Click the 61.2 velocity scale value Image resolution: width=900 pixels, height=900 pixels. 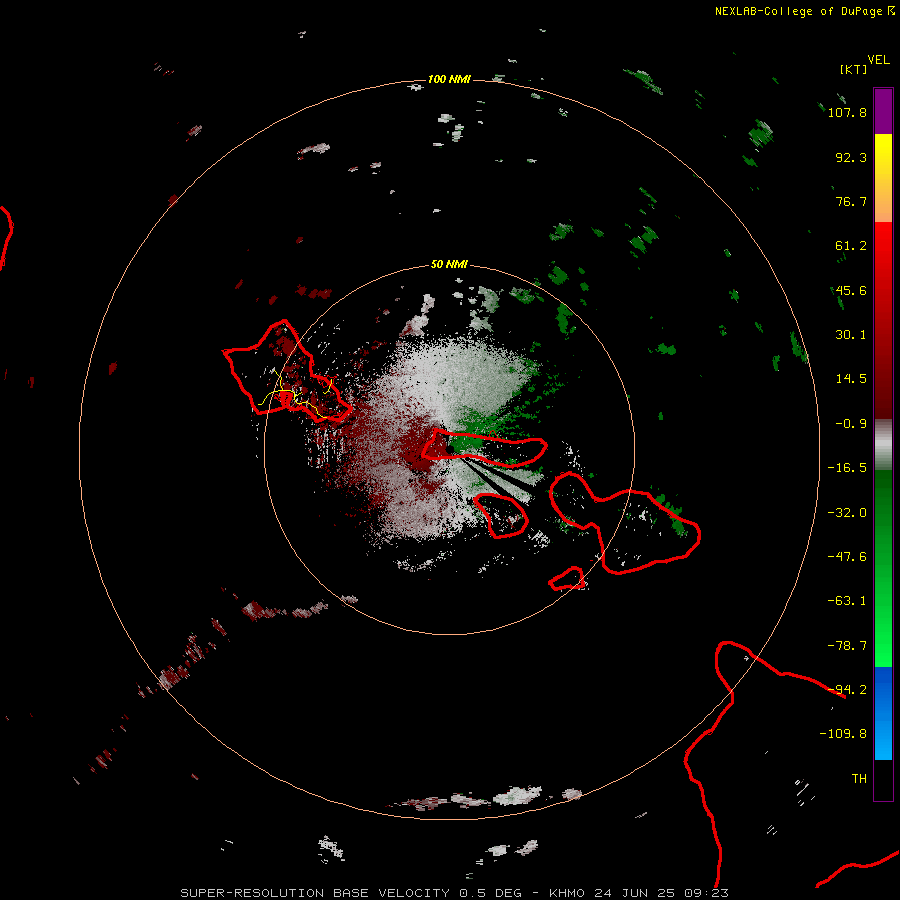point(851,246)
